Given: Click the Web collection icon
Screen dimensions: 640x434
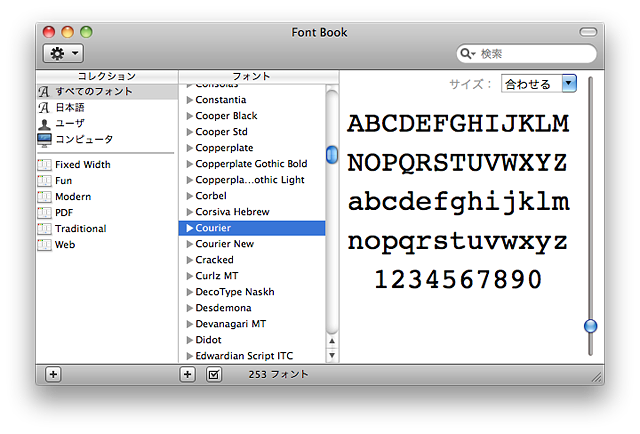Looking at the screenshot, I should (44, 245).
